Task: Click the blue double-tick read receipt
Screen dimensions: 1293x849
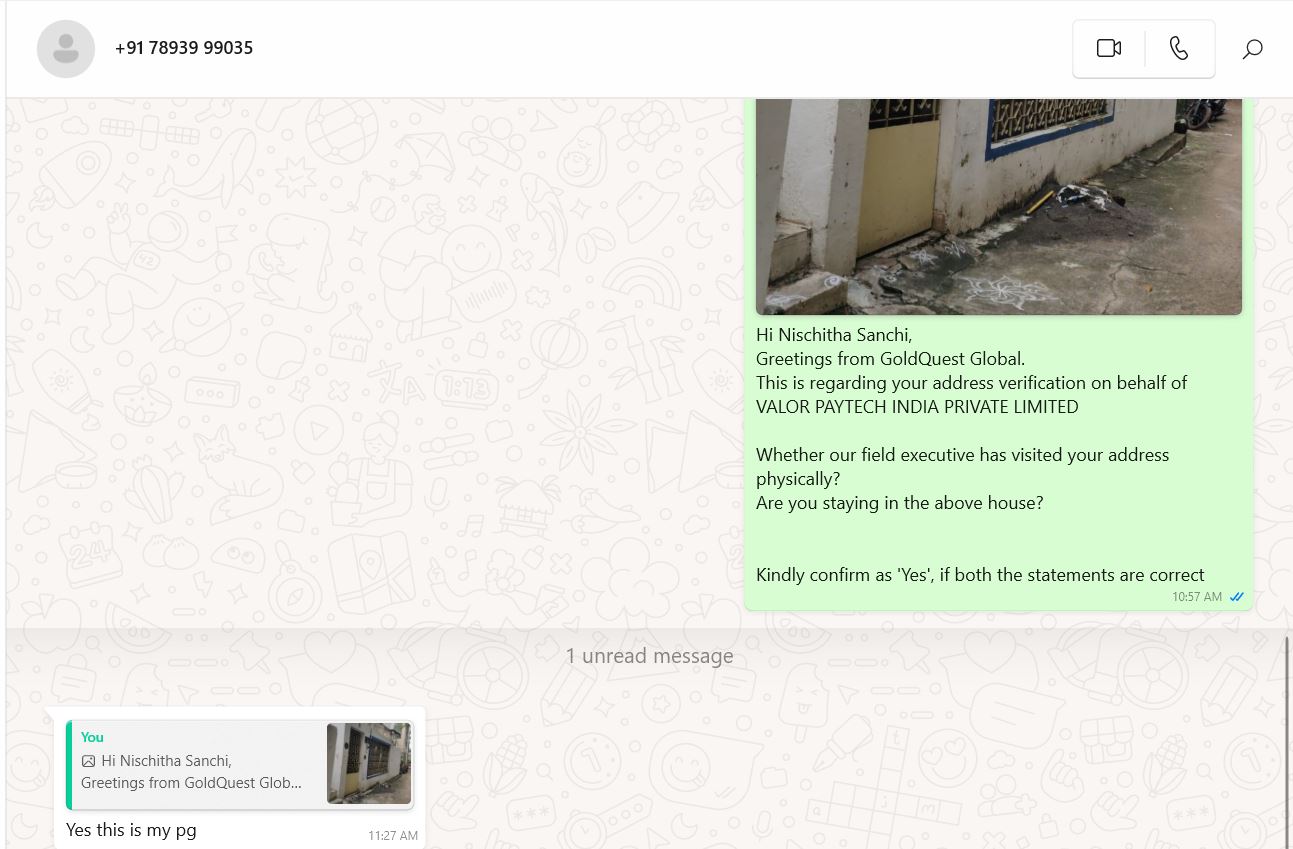Action: pyautogui.click(x=1237, y=597)
